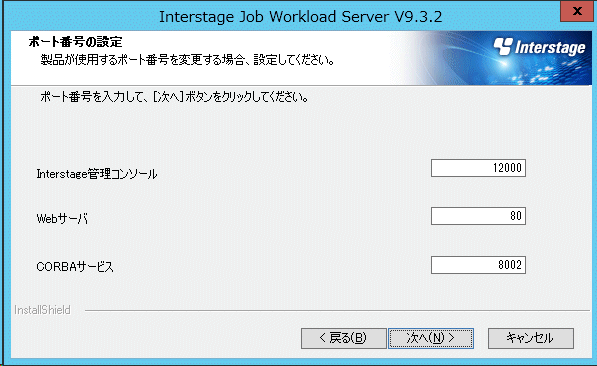Image resolution: width=597 pixels, height=366 pixels.
Task: Click the Interstage管理コンソール label text
Action: [x=97, y=174]
